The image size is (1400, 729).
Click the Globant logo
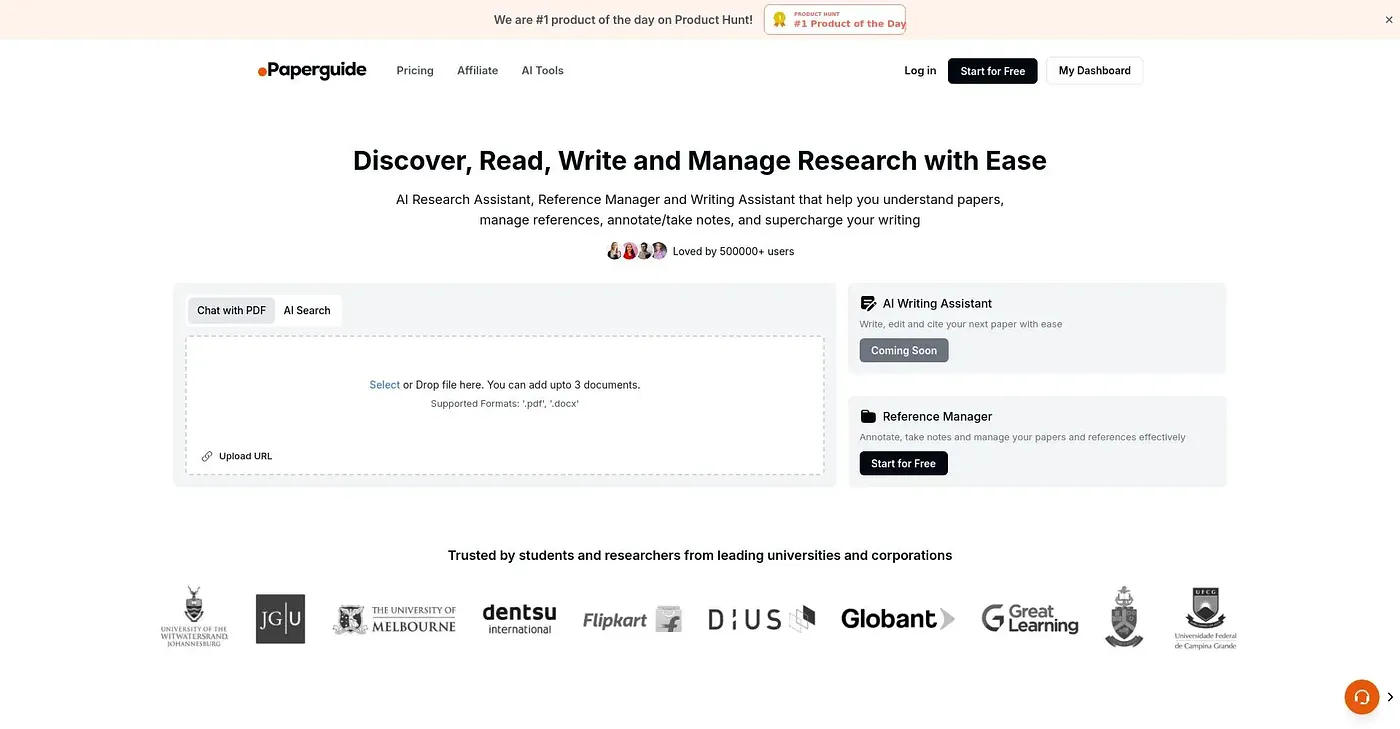point(898,619)
